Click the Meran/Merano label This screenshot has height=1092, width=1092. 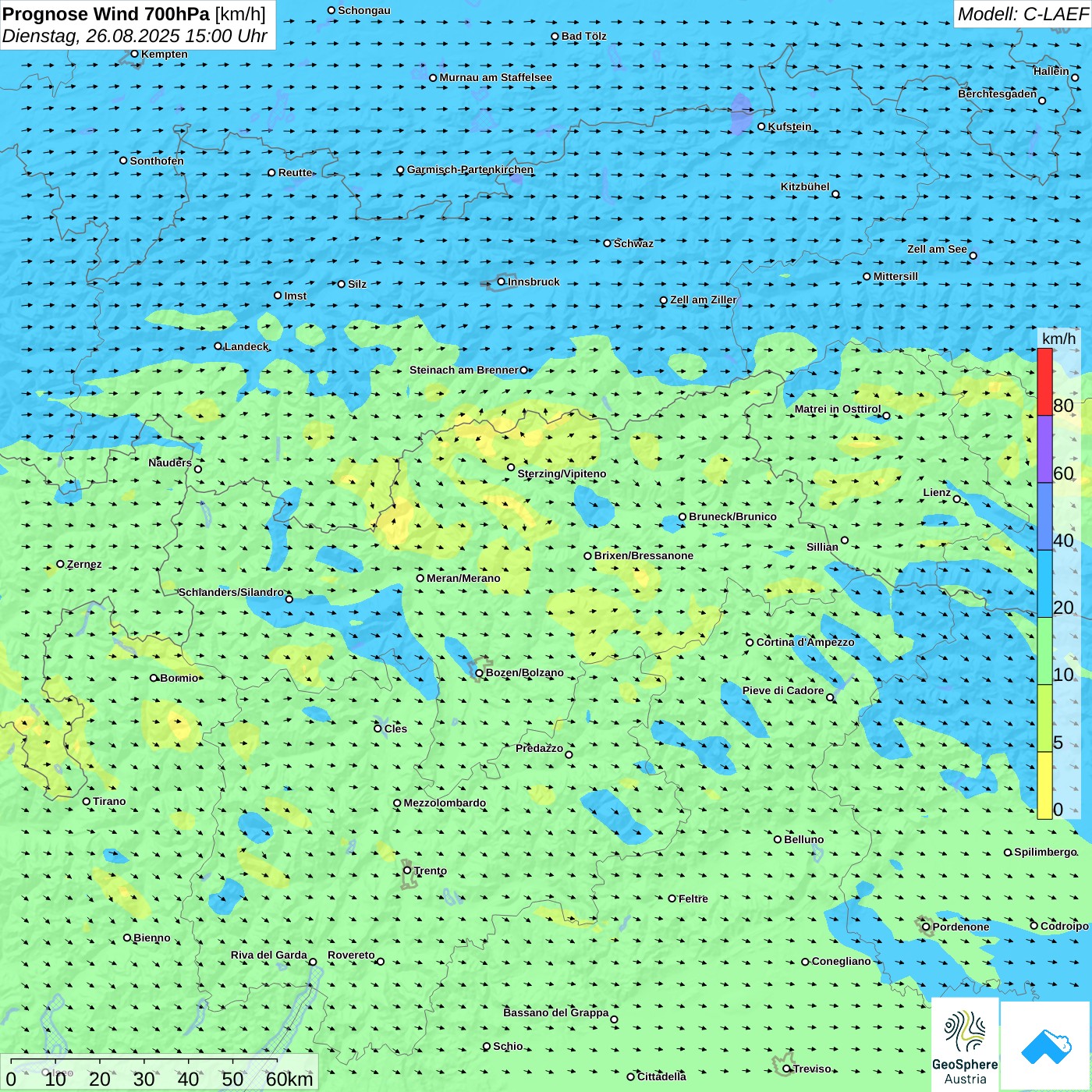[463, 578]
